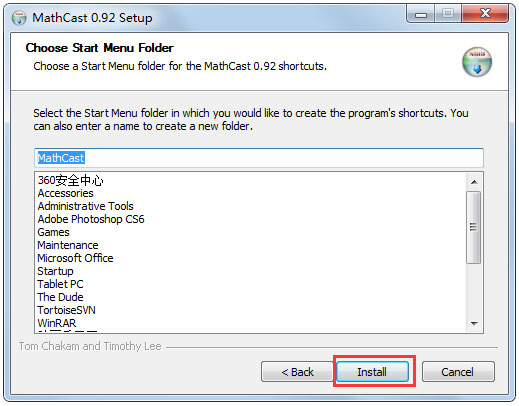Image resolution: width=519 pixels, height=406 pixels.
Task: Click the MathCast folder name input field
Action: coord(259,158)
